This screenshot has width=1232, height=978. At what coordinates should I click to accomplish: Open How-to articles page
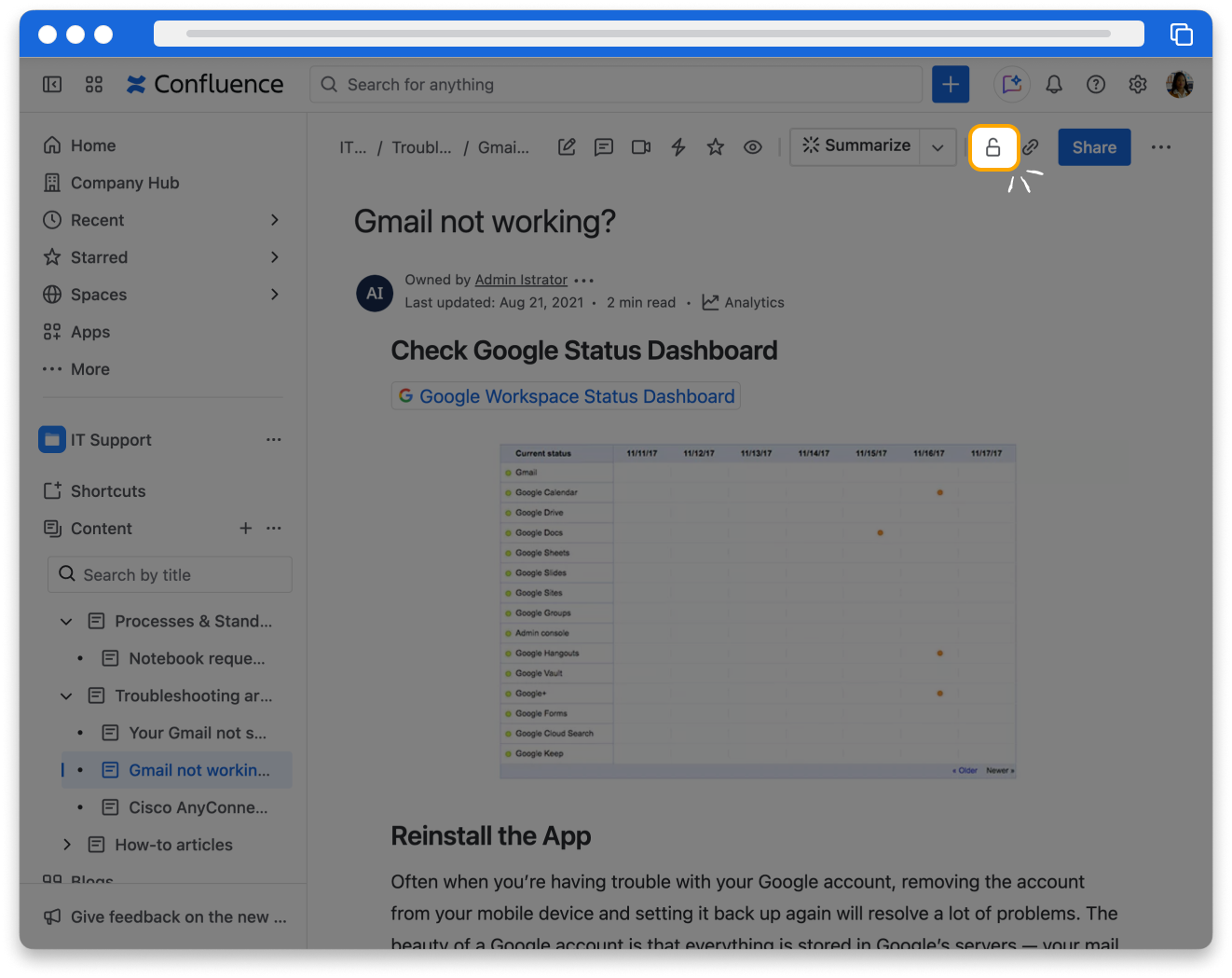pos(173,845)
